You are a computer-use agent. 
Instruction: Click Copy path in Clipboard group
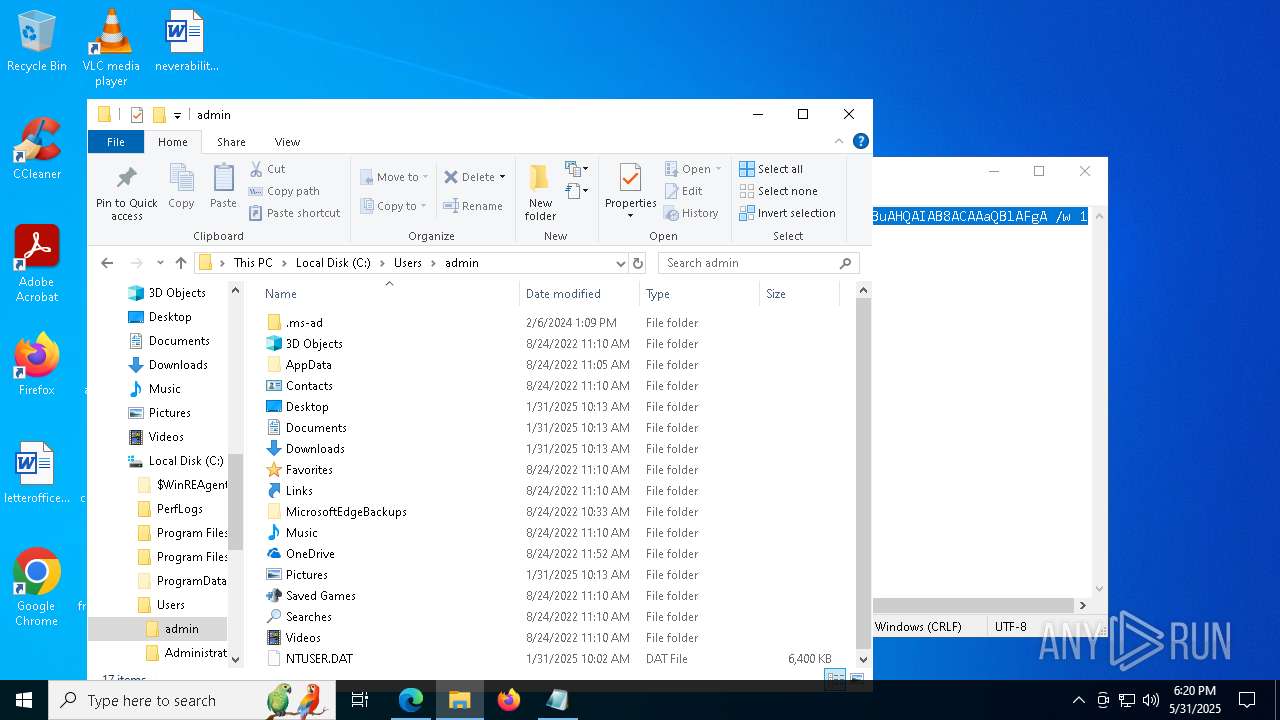tap(284, 191)
